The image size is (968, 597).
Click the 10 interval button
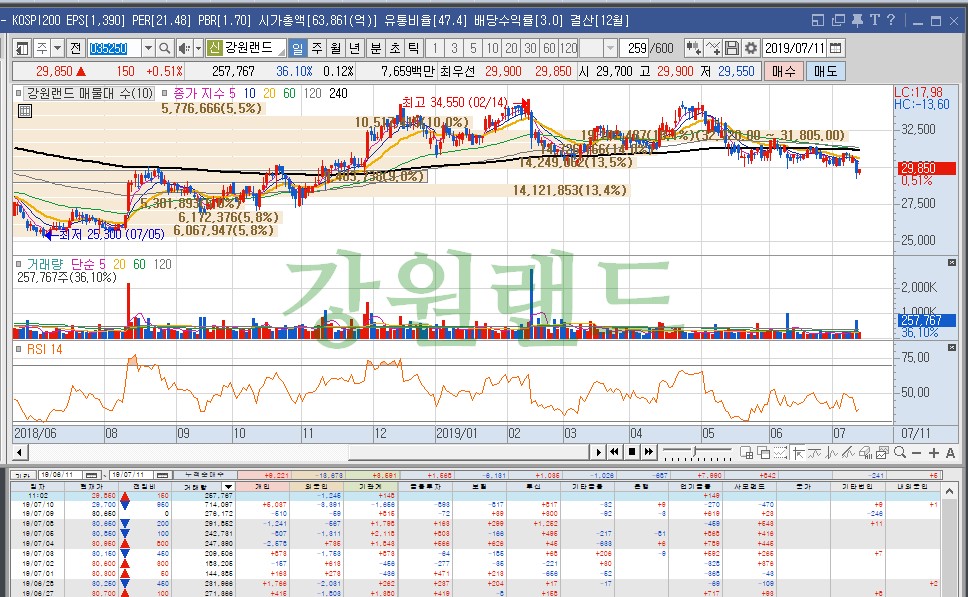492,48
